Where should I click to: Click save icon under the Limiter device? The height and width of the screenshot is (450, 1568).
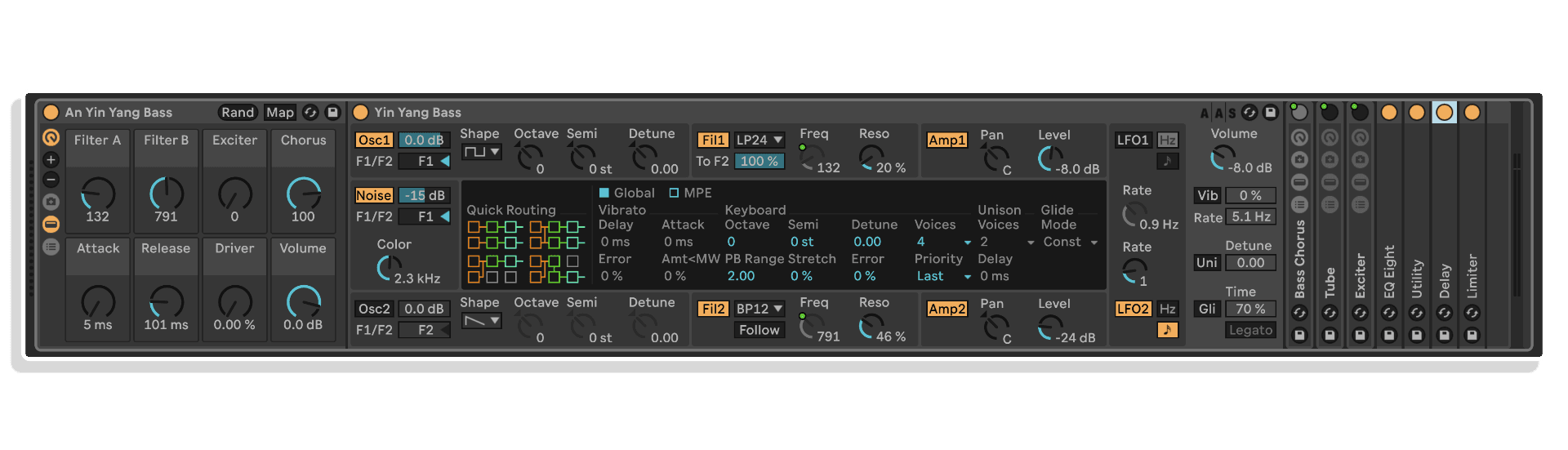[x=1472, y=335]
